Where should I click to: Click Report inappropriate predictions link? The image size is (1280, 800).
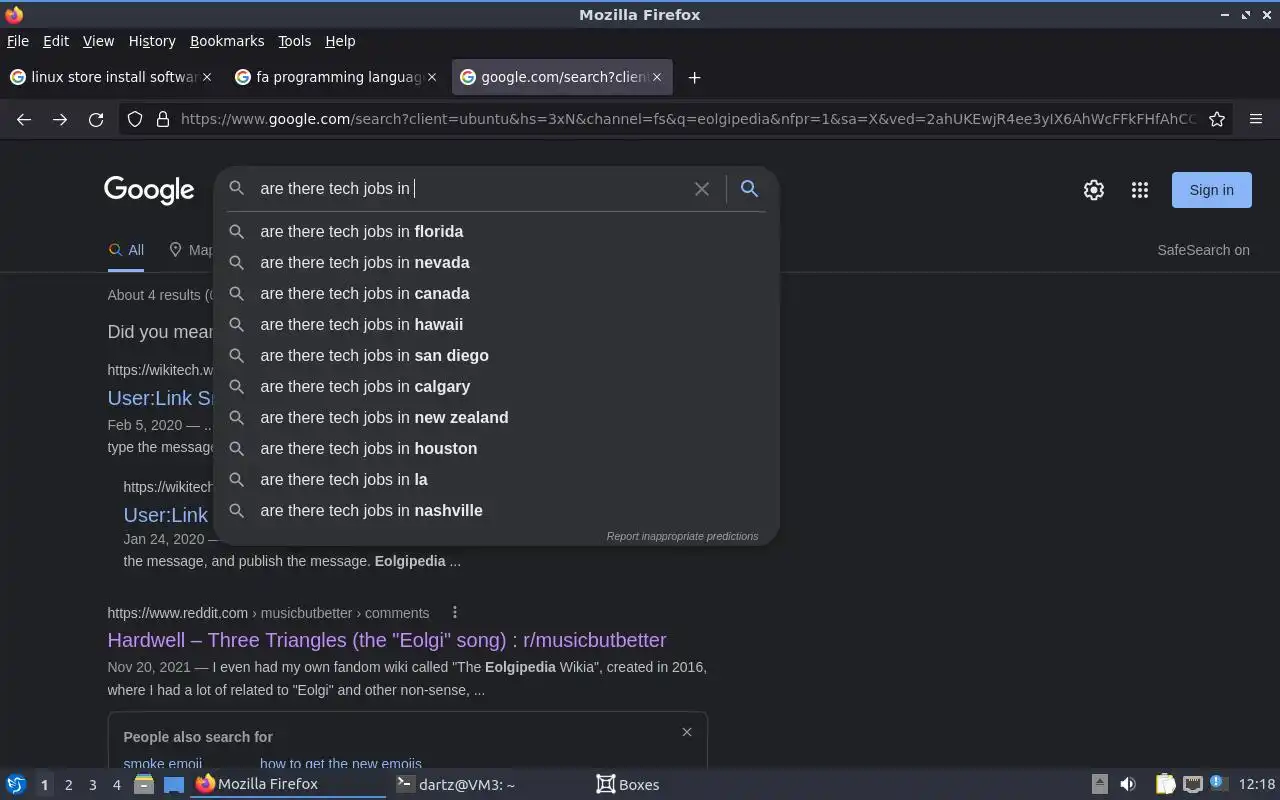point(682,536)
